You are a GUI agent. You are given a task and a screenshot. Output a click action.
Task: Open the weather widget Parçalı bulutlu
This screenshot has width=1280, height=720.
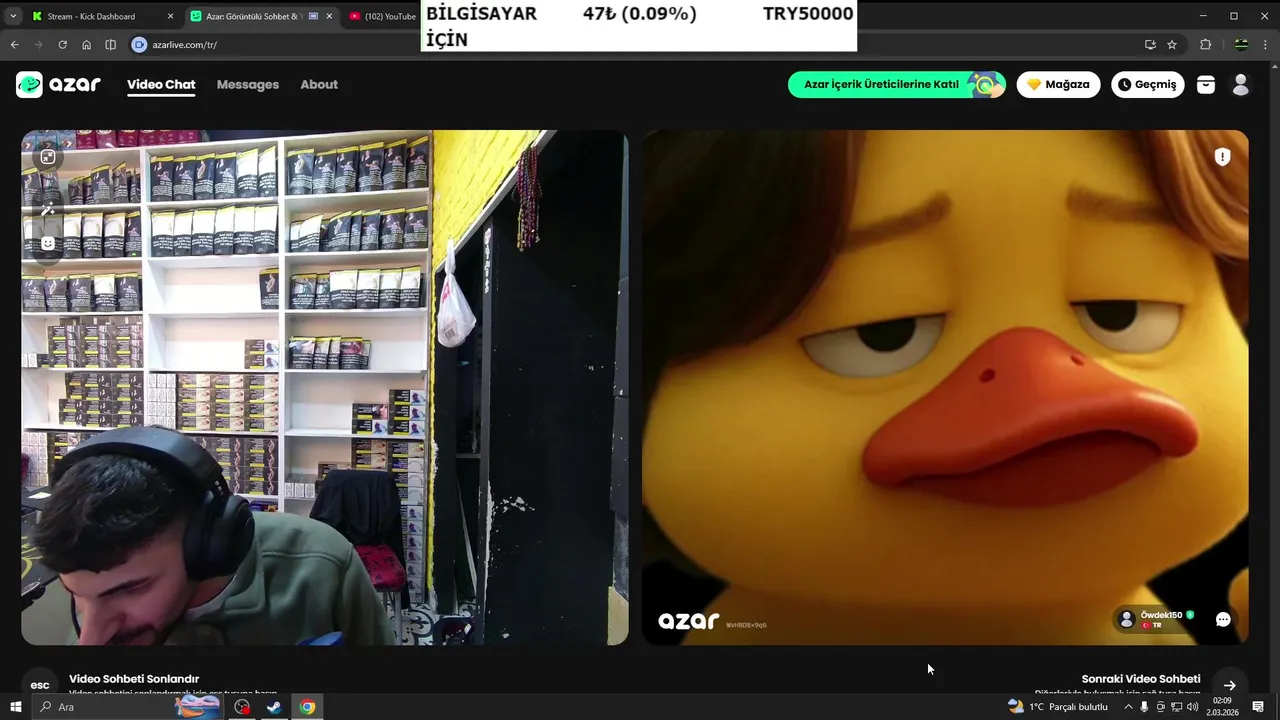point(1058,707)
